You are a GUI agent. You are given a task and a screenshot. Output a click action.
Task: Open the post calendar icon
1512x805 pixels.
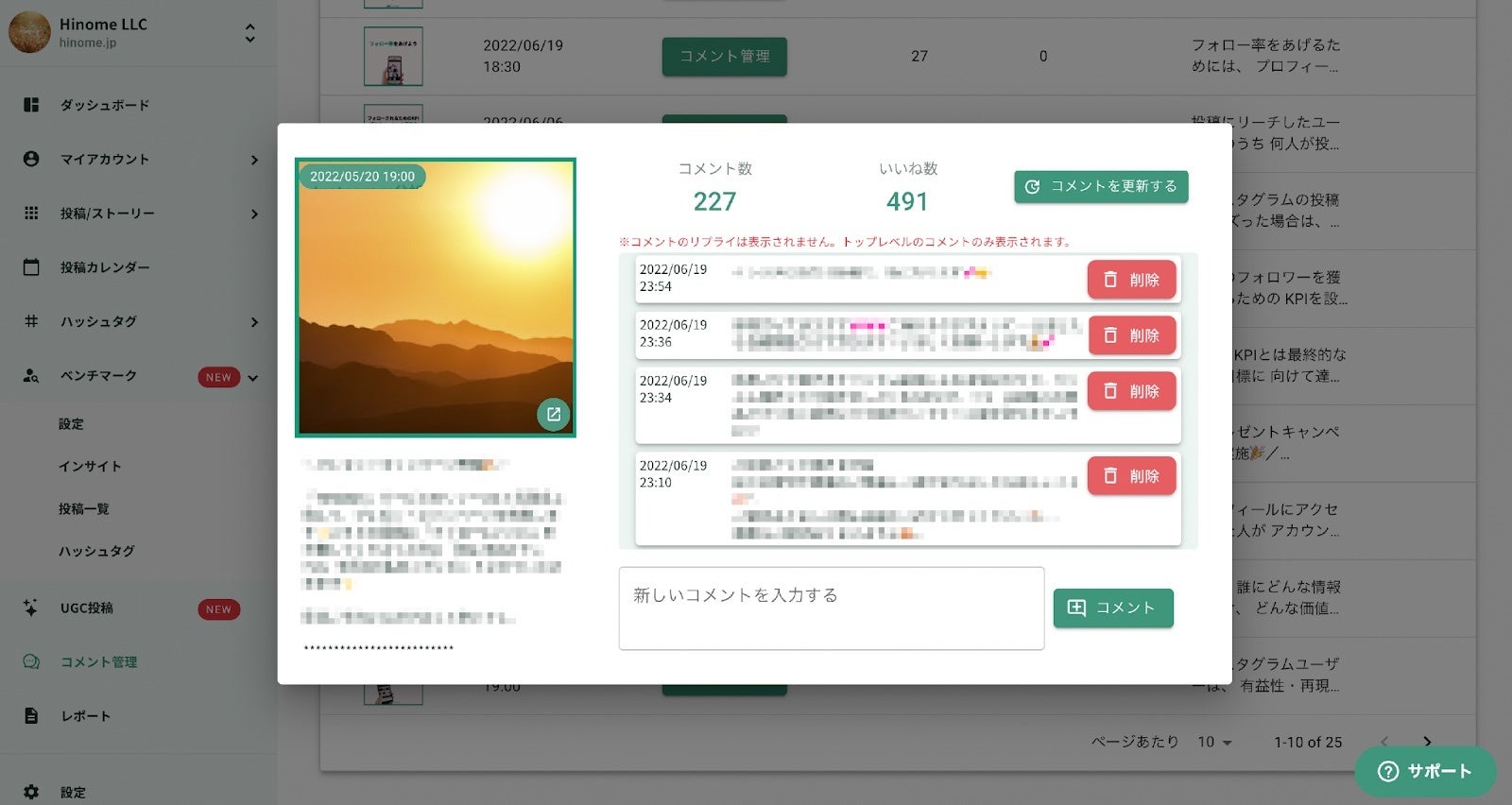tap(31, 267)
